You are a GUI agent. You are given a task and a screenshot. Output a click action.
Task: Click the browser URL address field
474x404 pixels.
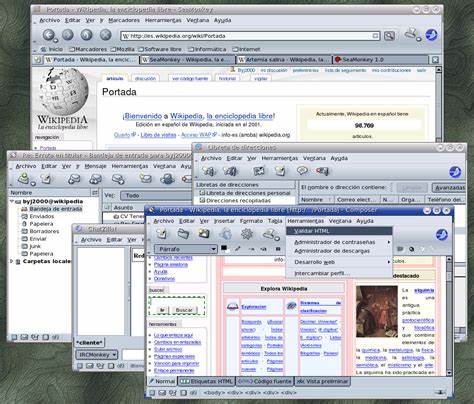[x=250, y=36]
